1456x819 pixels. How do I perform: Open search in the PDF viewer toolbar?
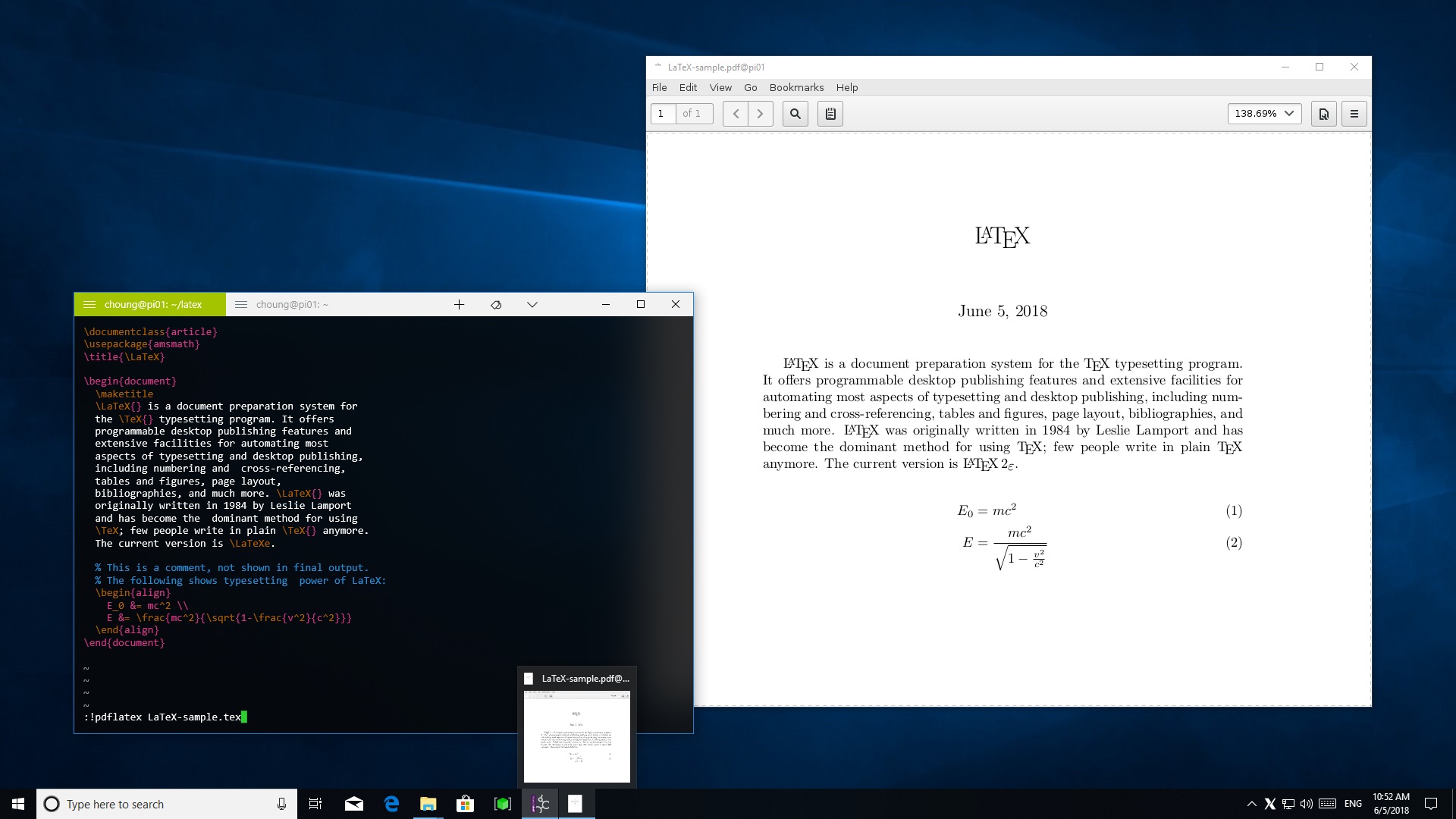pyautogui.click(x=795, y=114)
